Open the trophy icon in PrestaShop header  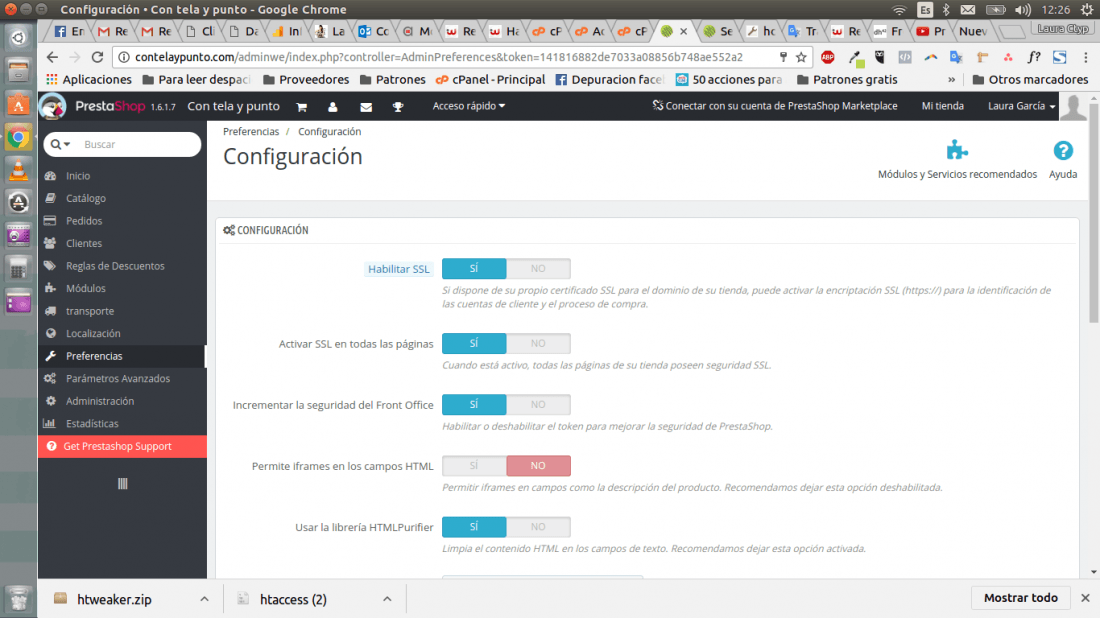click(x=398, y=107)
